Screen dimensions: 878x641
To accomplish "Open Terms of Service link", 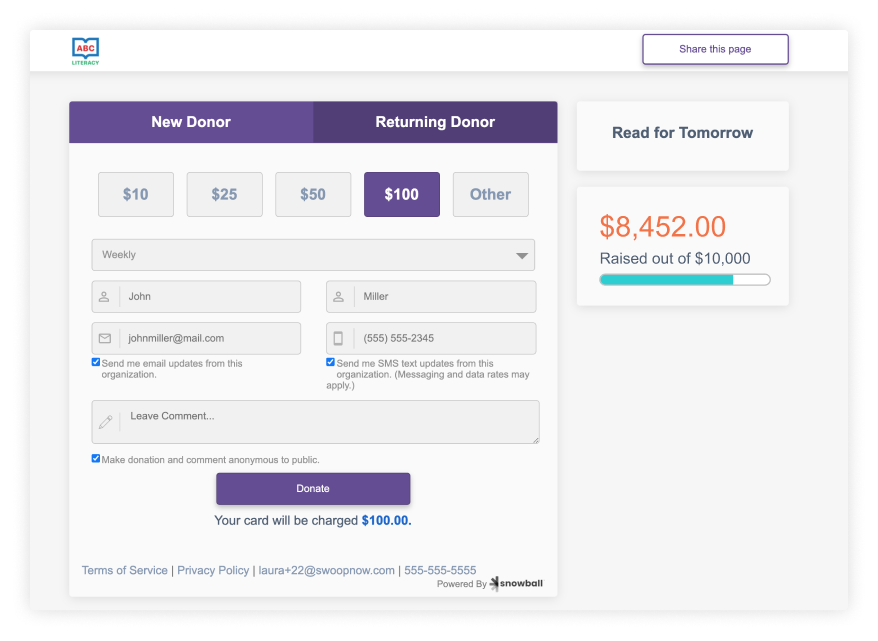I will [125, 570].
